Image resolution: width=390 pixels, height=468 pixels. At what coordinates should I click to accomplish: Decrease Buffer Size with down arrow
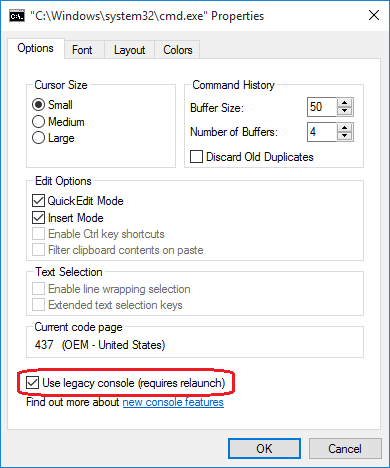[x=344, y=111]
